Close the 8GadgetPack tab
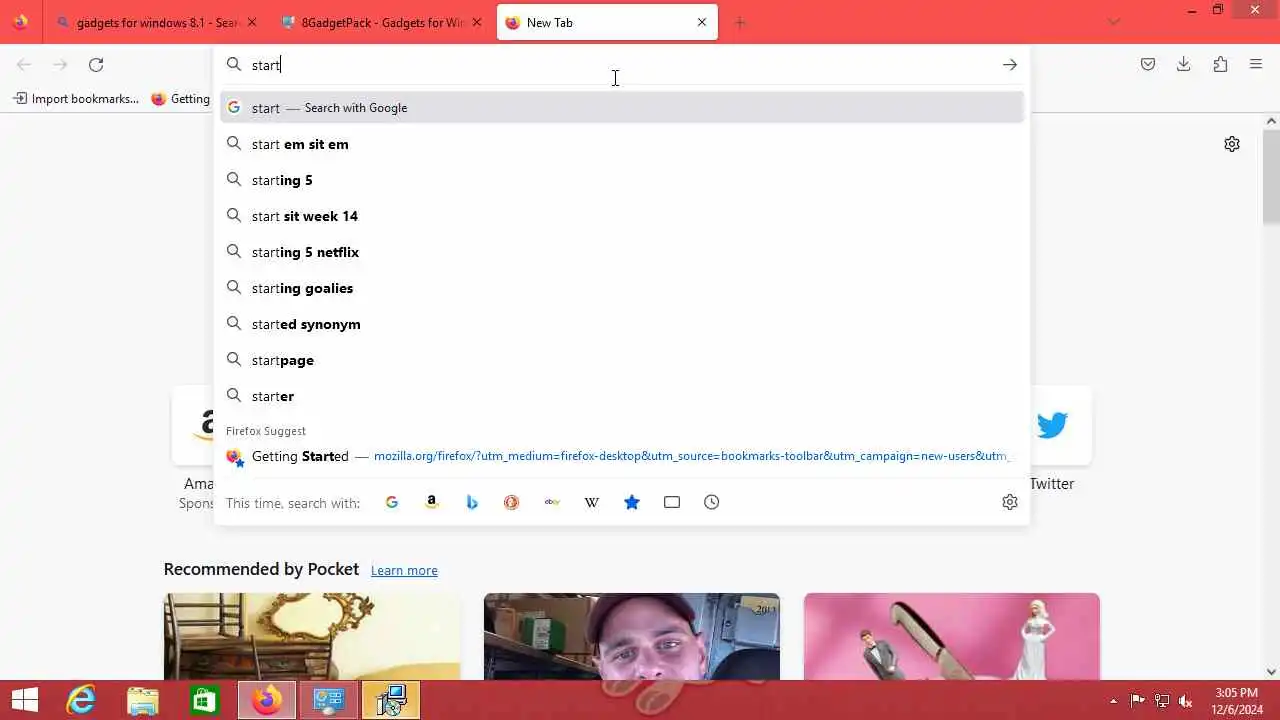The height and width of the screenshot is (720, 1280). coord(477,22)
